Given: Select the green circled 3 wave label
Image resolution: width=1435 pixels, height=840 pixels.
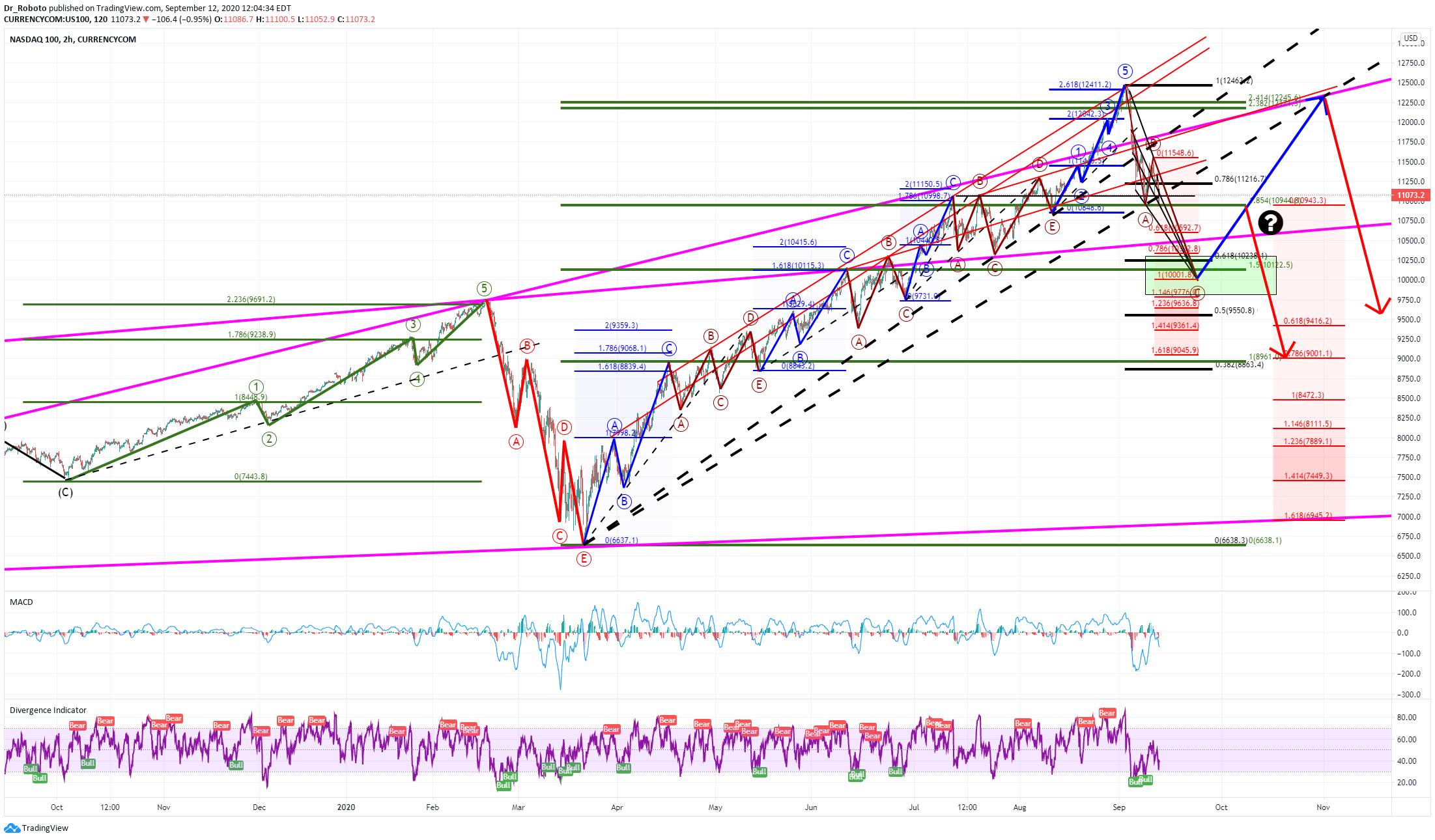Looking at the screenshot, I should 413,324.
